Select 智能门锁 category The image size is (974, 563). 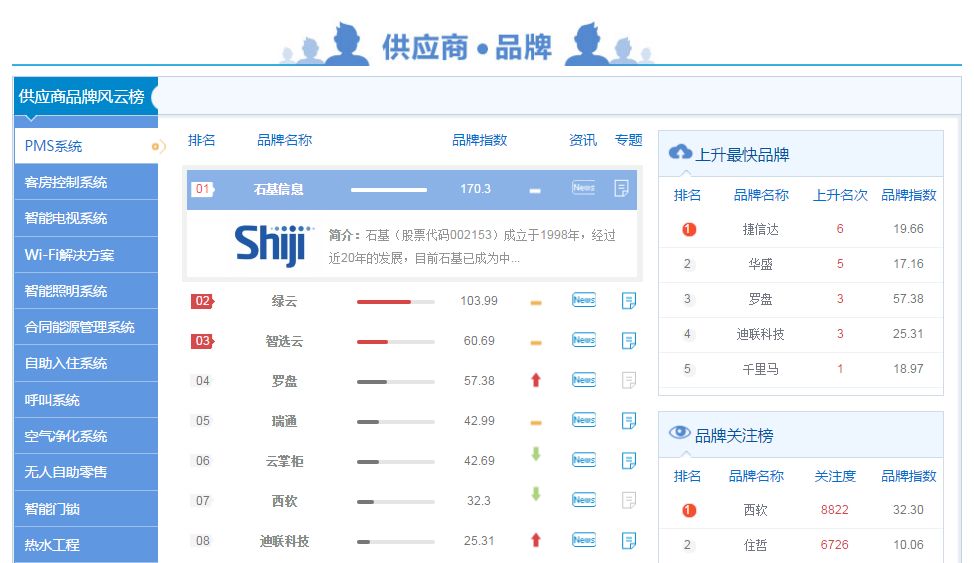pos(86,509)
